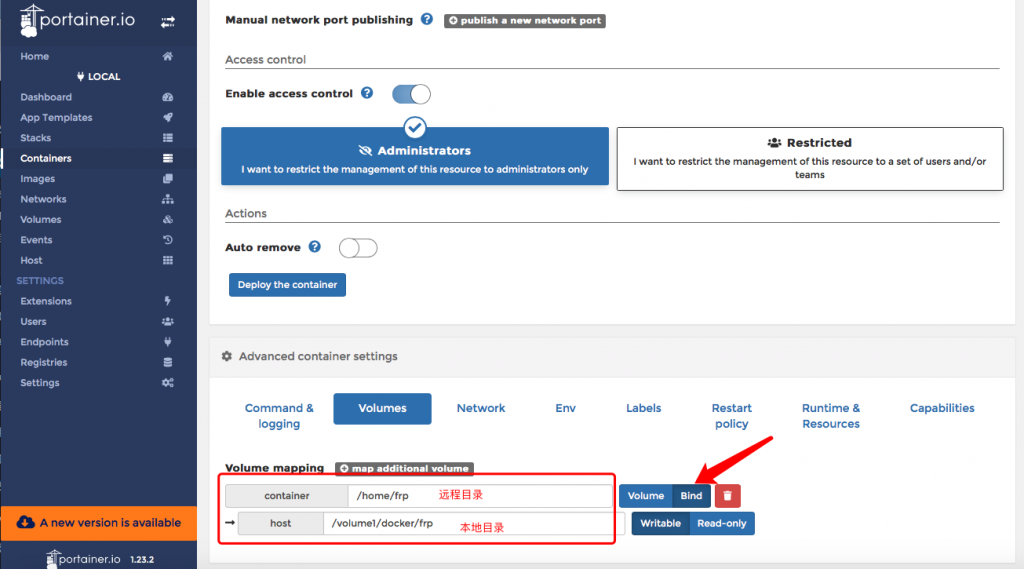Open the Env tab
The height and width of the screenshot is (569, 1024).
(566, 408)
